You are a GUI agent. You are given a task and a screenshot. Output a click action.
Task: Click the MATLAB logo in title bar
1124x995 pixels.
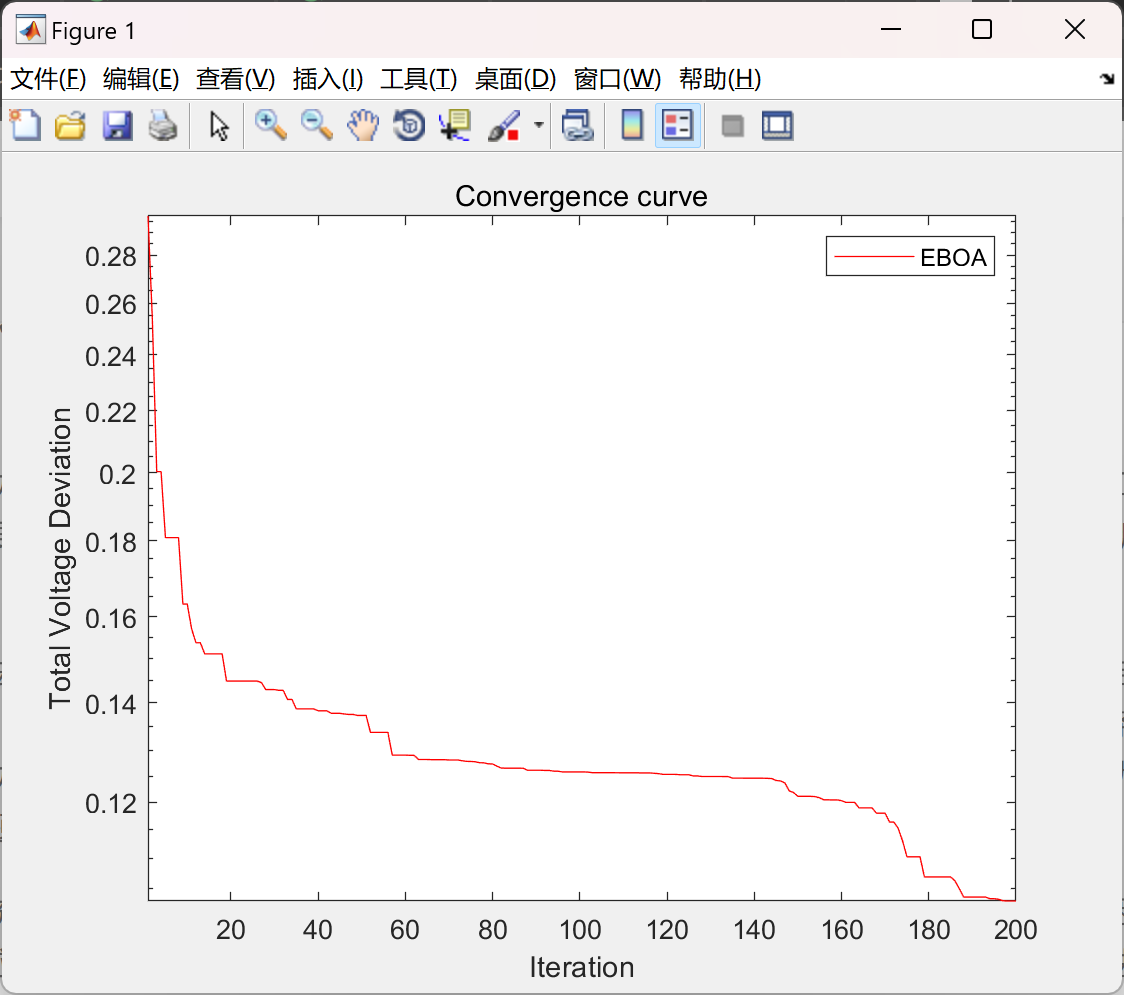pos(30,29)
